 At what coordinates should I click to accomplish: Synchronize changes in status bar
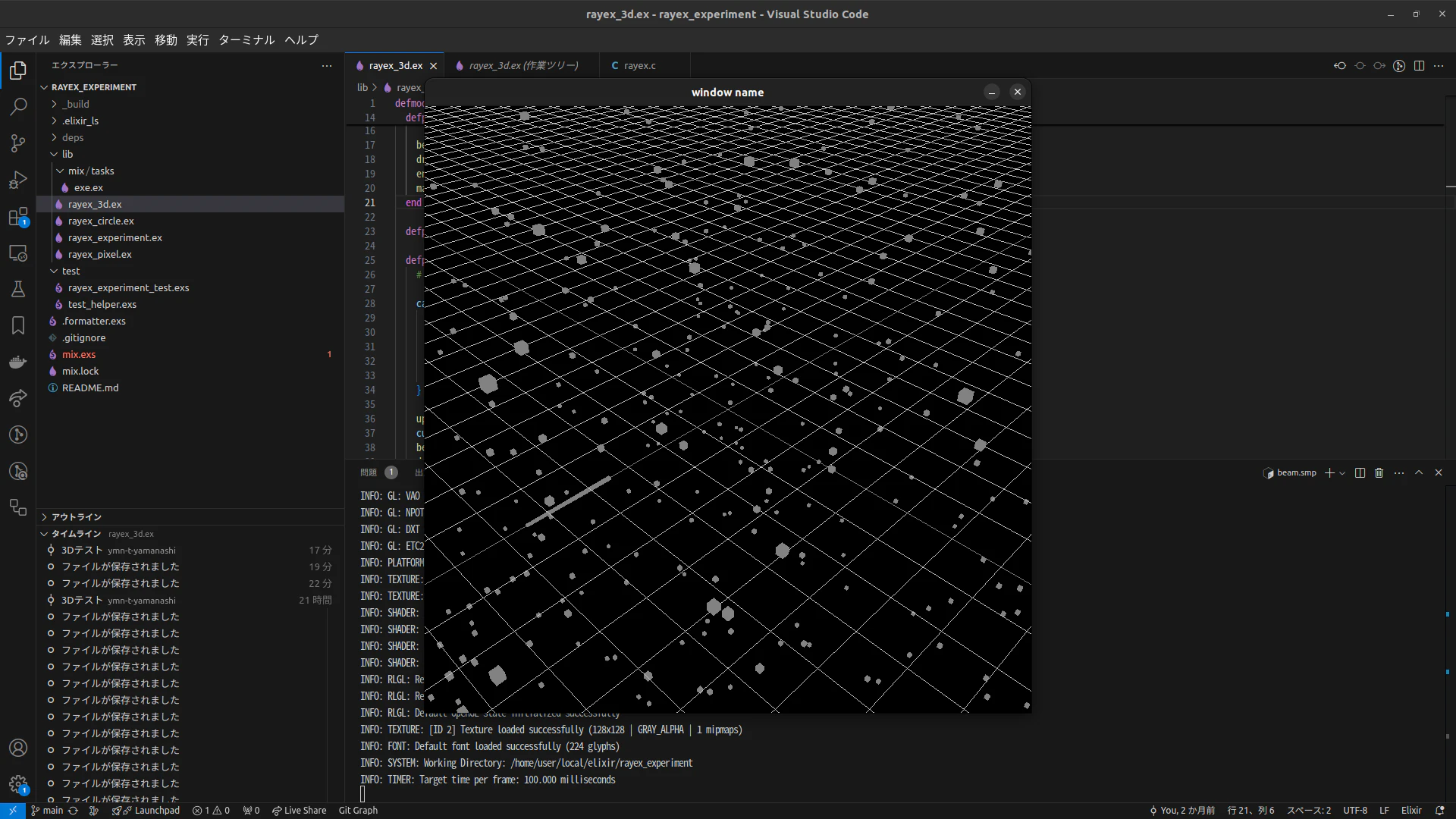pos(73,811)
